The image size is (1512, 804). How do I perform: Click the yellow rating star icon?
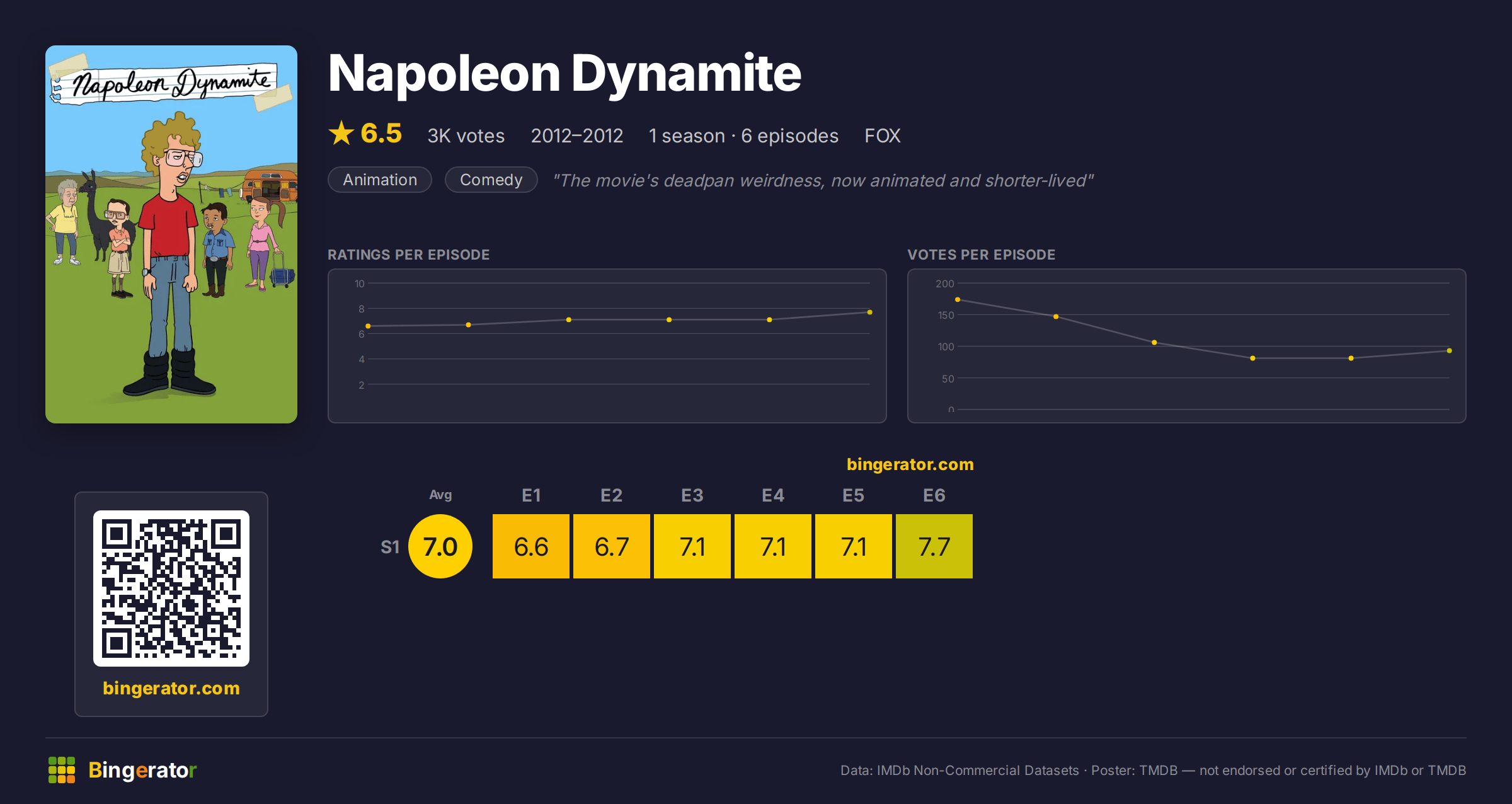341,133
